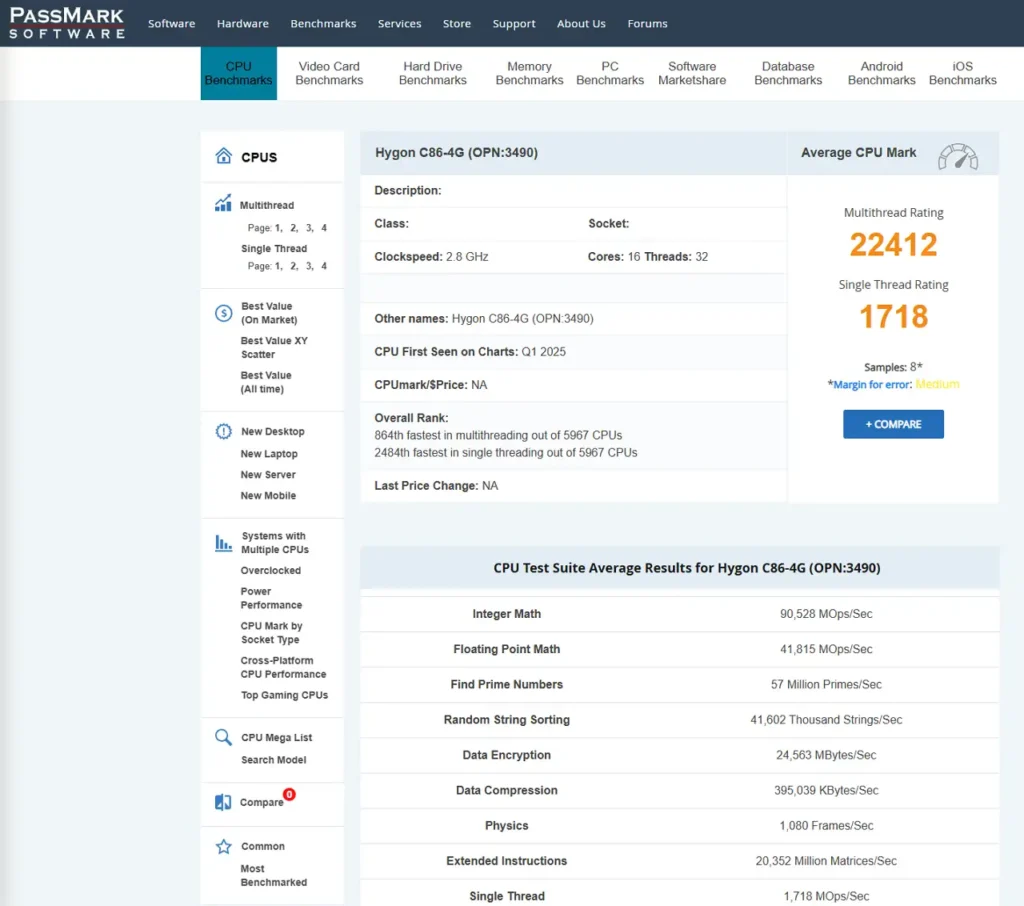The height and width of the screenshot is (906, 1024).
Task: Click the Physics value 1,080 Frames/Sec
Action: click(x=825, y=826)
